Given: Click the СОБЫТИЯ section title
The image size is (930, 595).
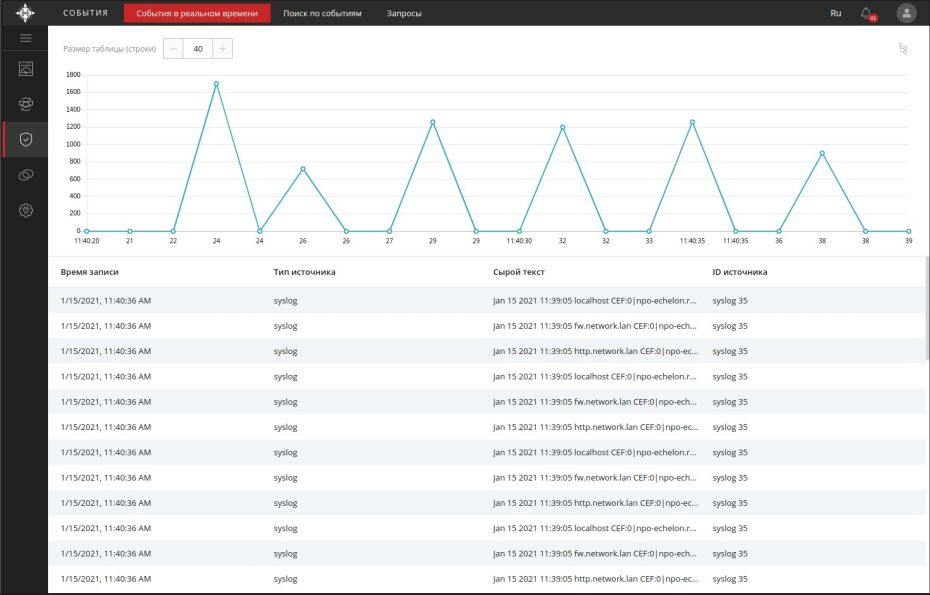Looking at the screenshot, I should coord(85,13).
